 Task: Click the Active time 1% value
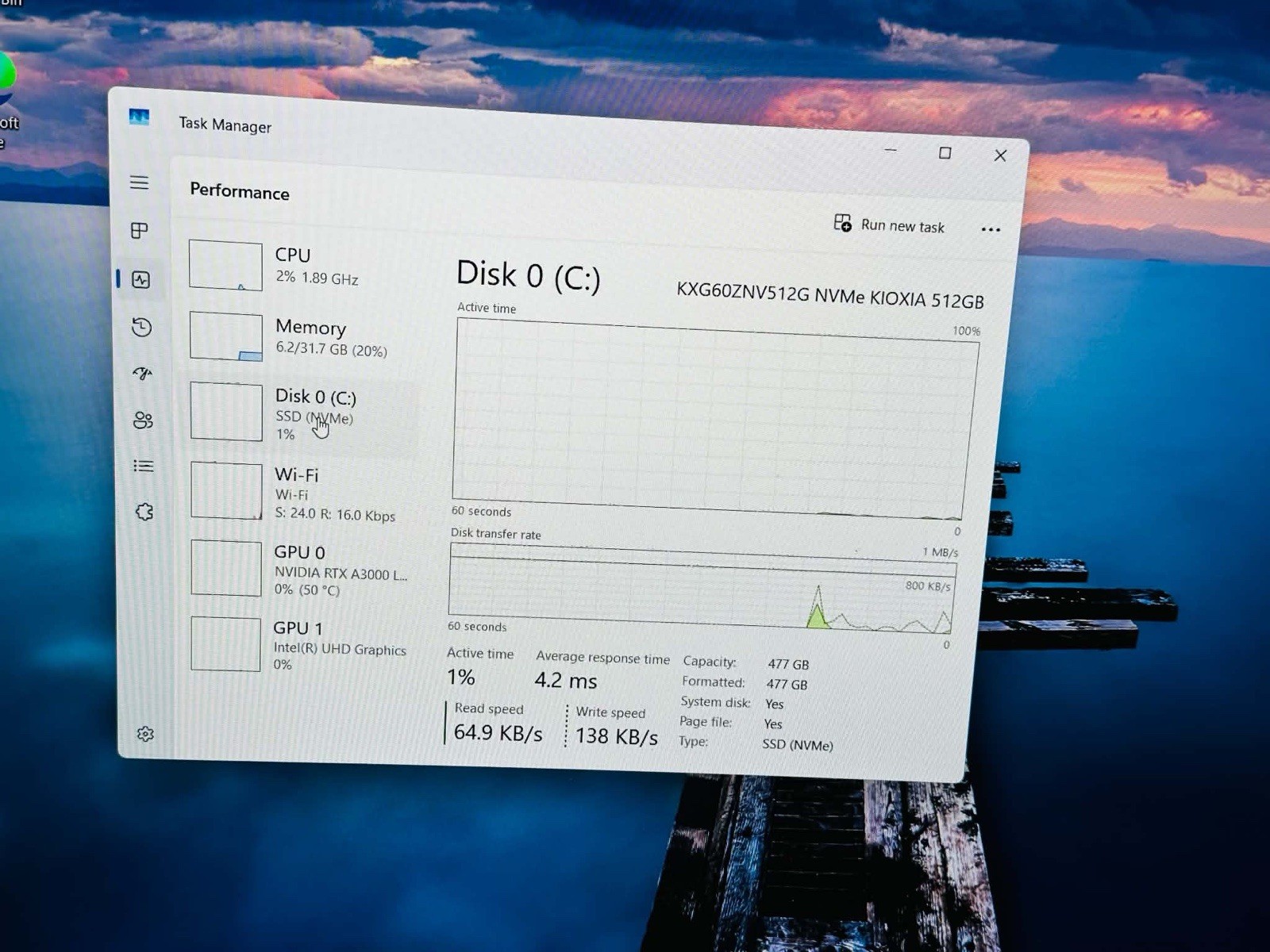pyautogui.click(x=460, y=677)
